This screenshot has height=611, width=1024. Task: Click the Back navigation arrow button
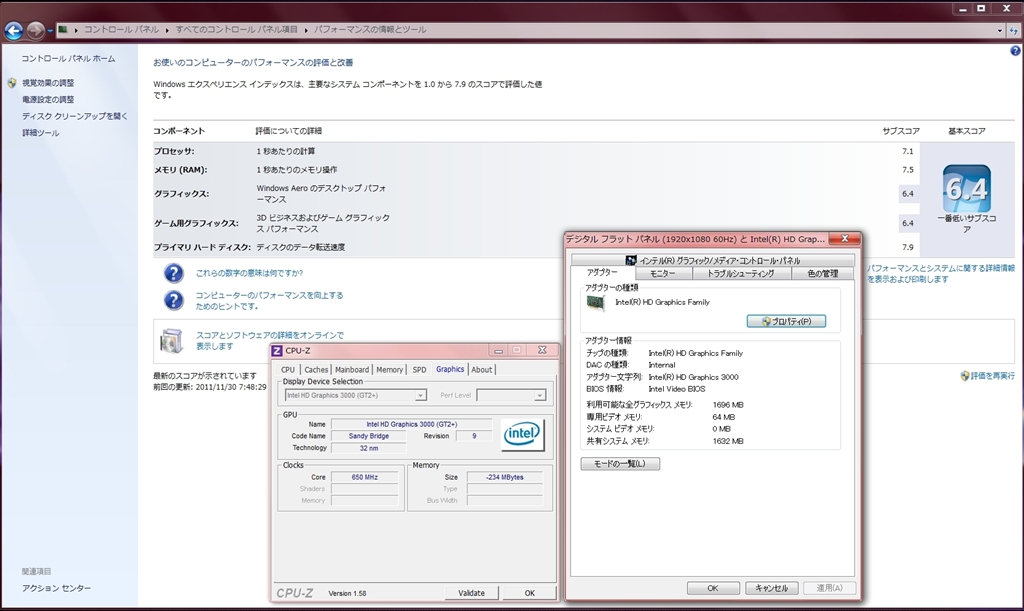(x=13, y=30)
